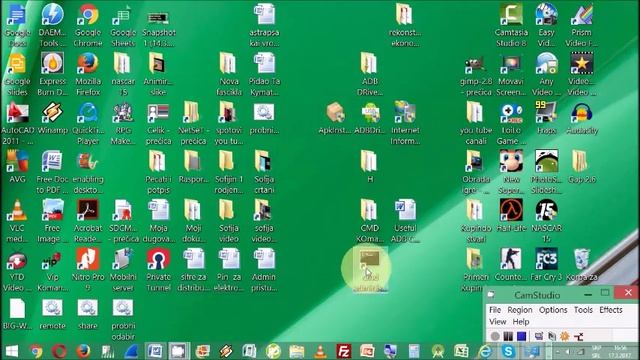Screen dimensions: 640x360
Task: Click the CamStudio Record button
Action: (495, 336)
